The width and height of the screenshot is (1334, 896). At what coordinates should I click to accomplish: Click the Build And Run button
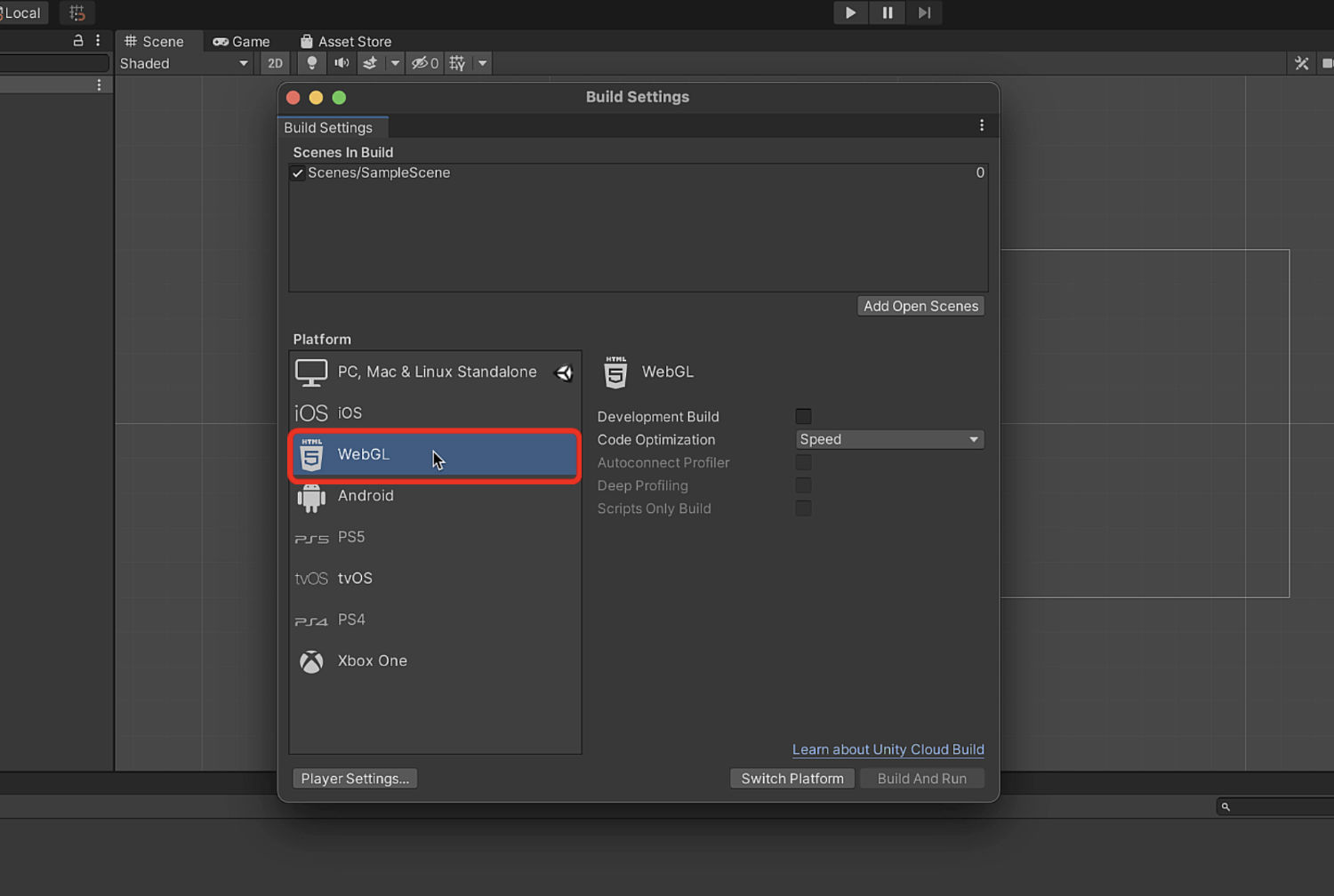922,779
